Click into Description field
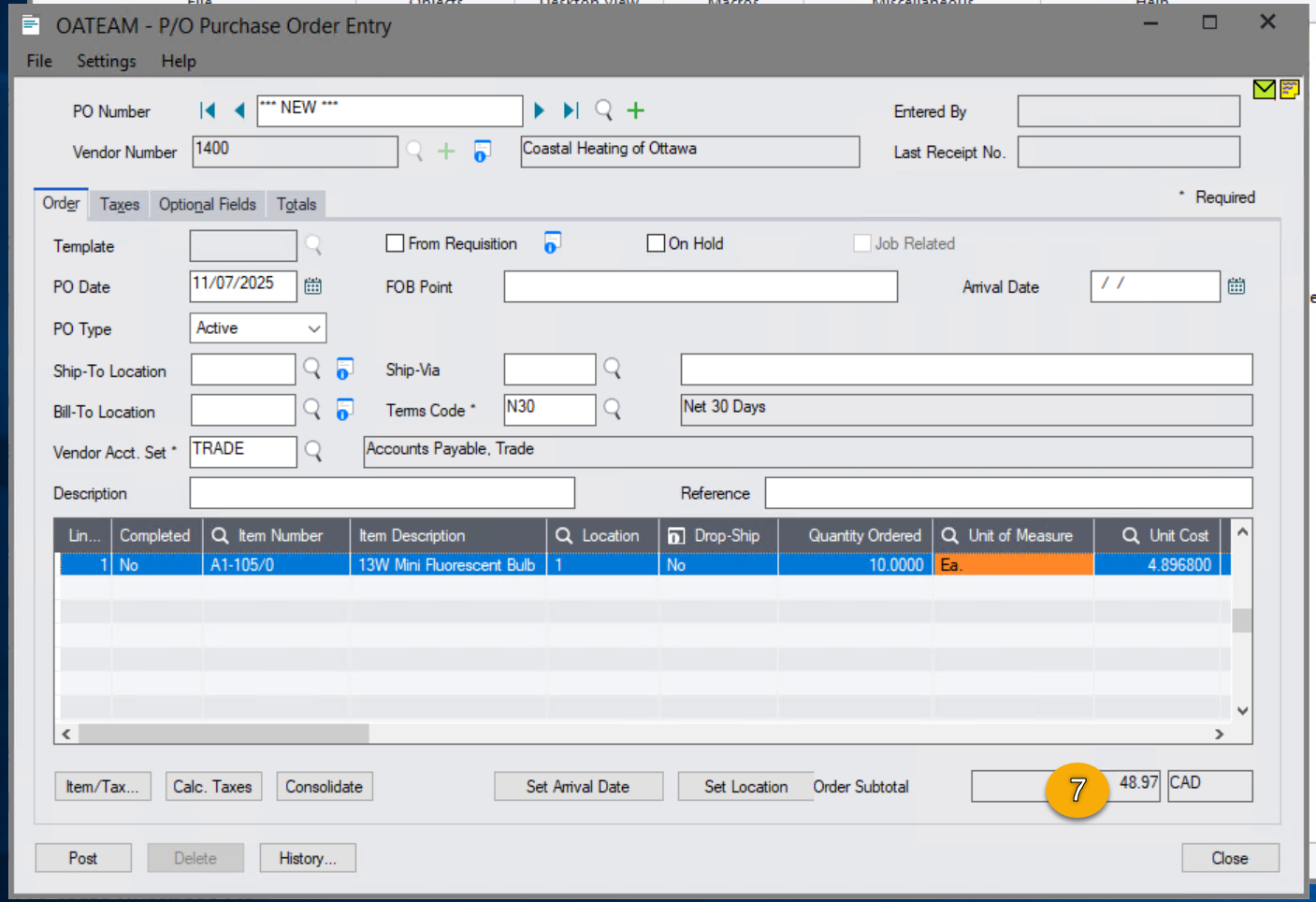This screenshot has width=1316, height=902. (382, 493)
